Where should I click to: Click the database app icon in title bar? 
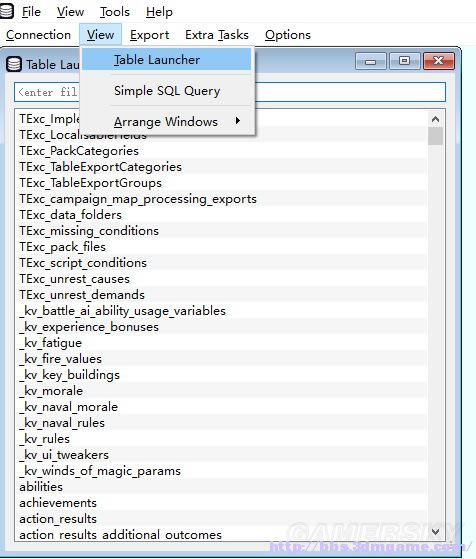pos(6,10)
